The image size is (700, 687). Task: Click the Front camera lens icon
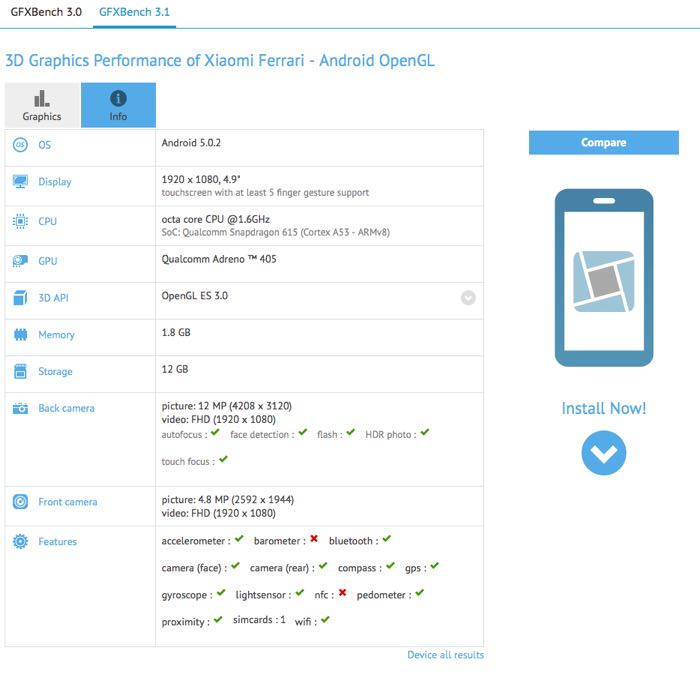[20, 502]
